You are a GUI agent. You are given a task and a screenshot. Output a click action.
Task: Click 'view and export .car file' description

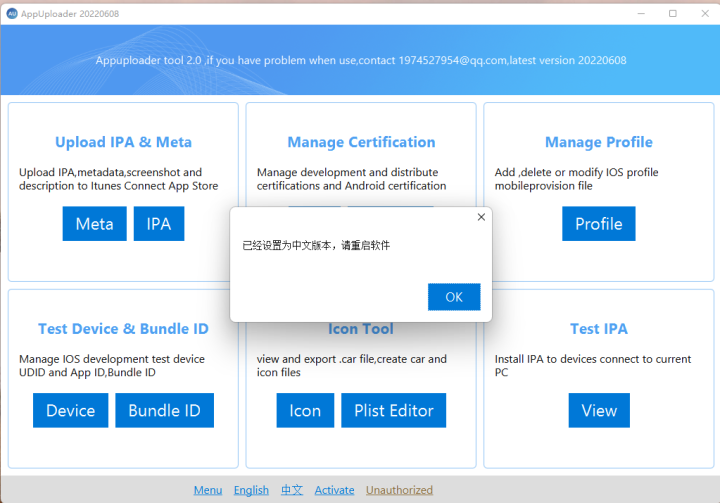point(352,366)
